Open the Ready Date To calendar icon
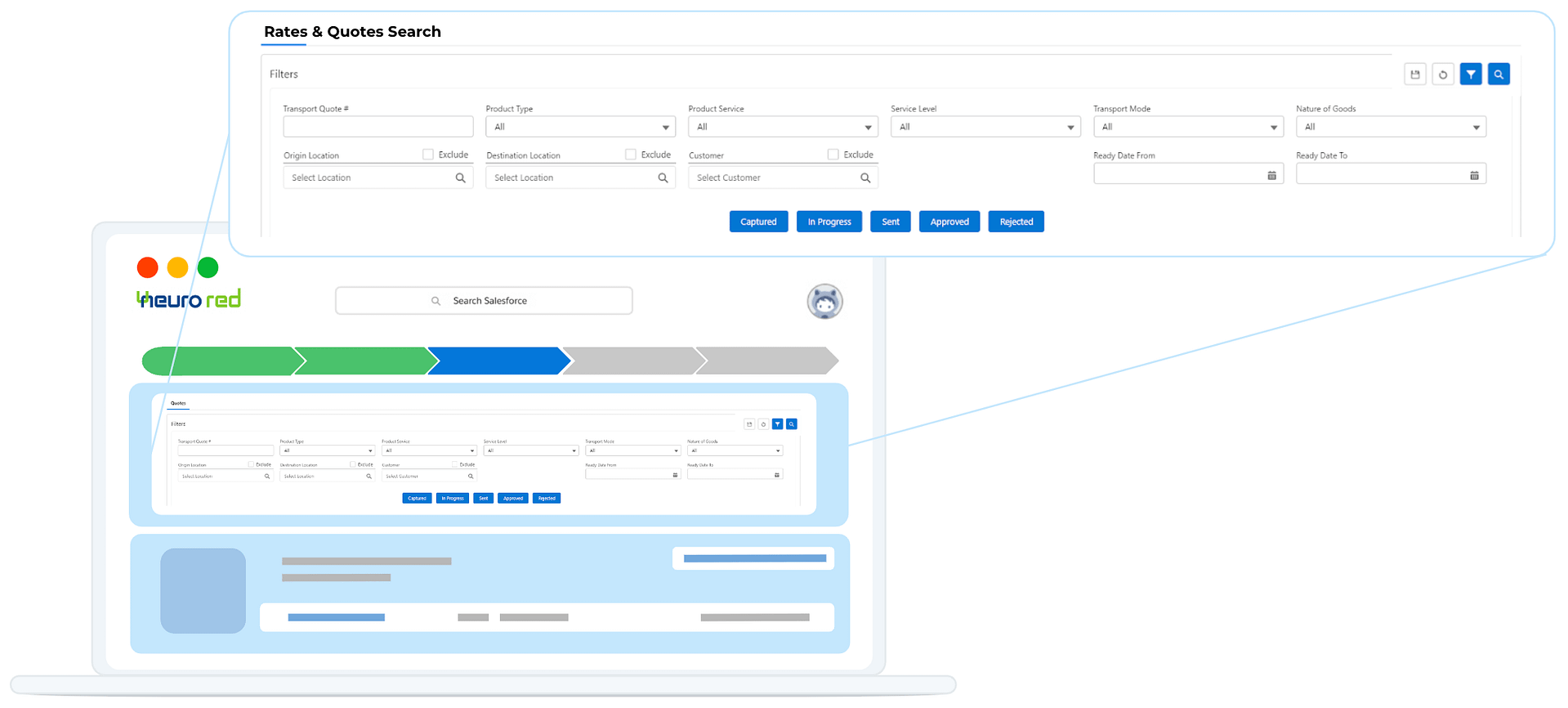Screen dimensions: 1568x708 (1474, 176)
